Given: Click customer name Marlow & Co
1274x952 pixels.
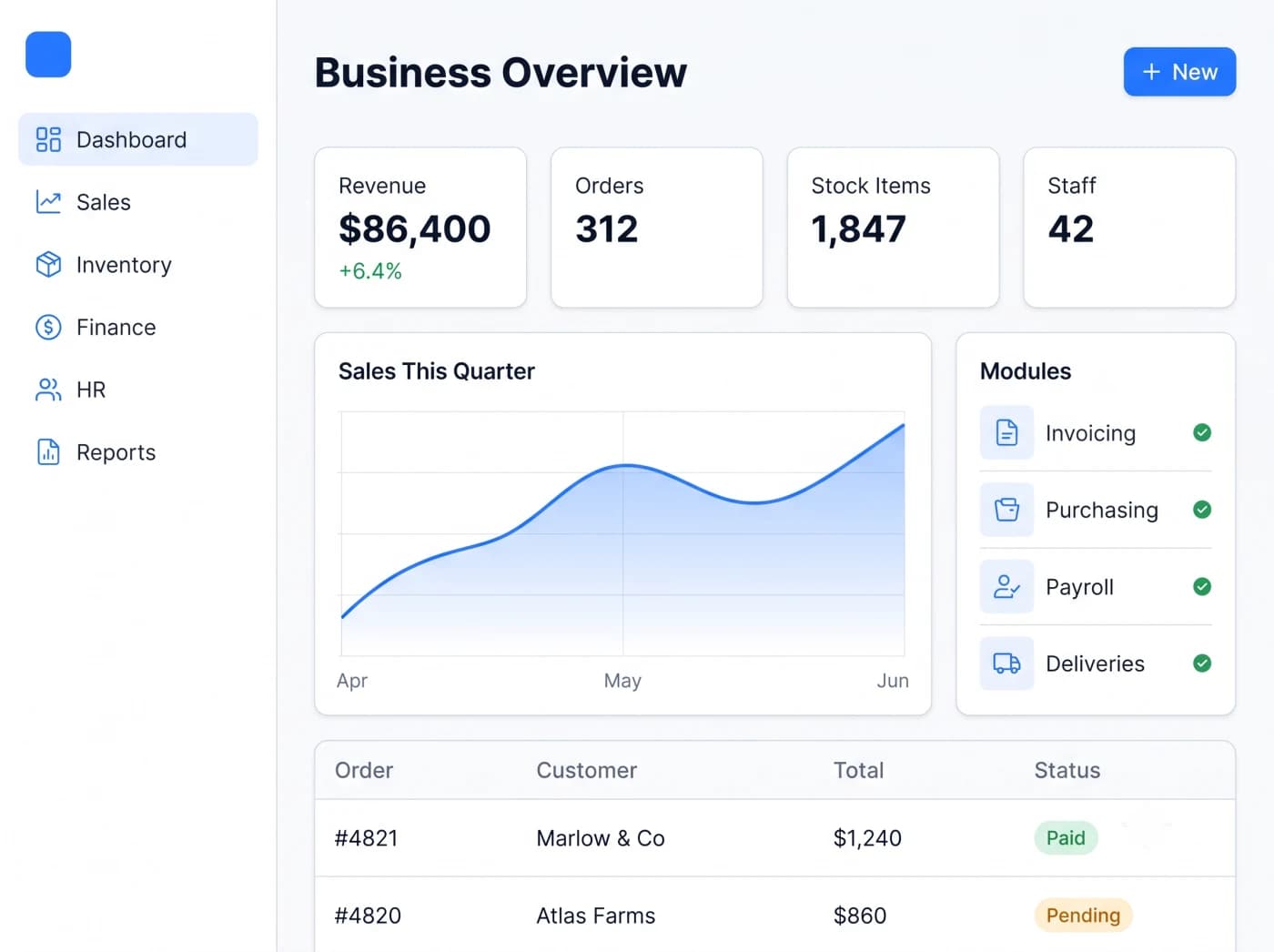Looking at the screenshot, I should [x=601, y=838].
